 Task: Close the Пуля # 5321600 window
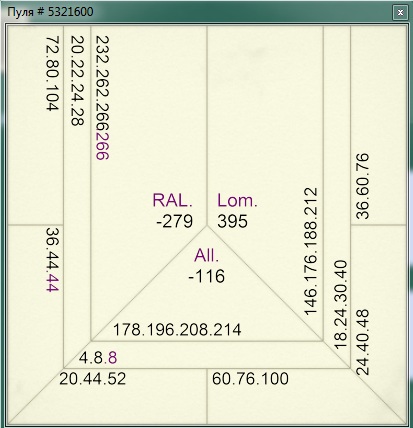coord(400,13)
